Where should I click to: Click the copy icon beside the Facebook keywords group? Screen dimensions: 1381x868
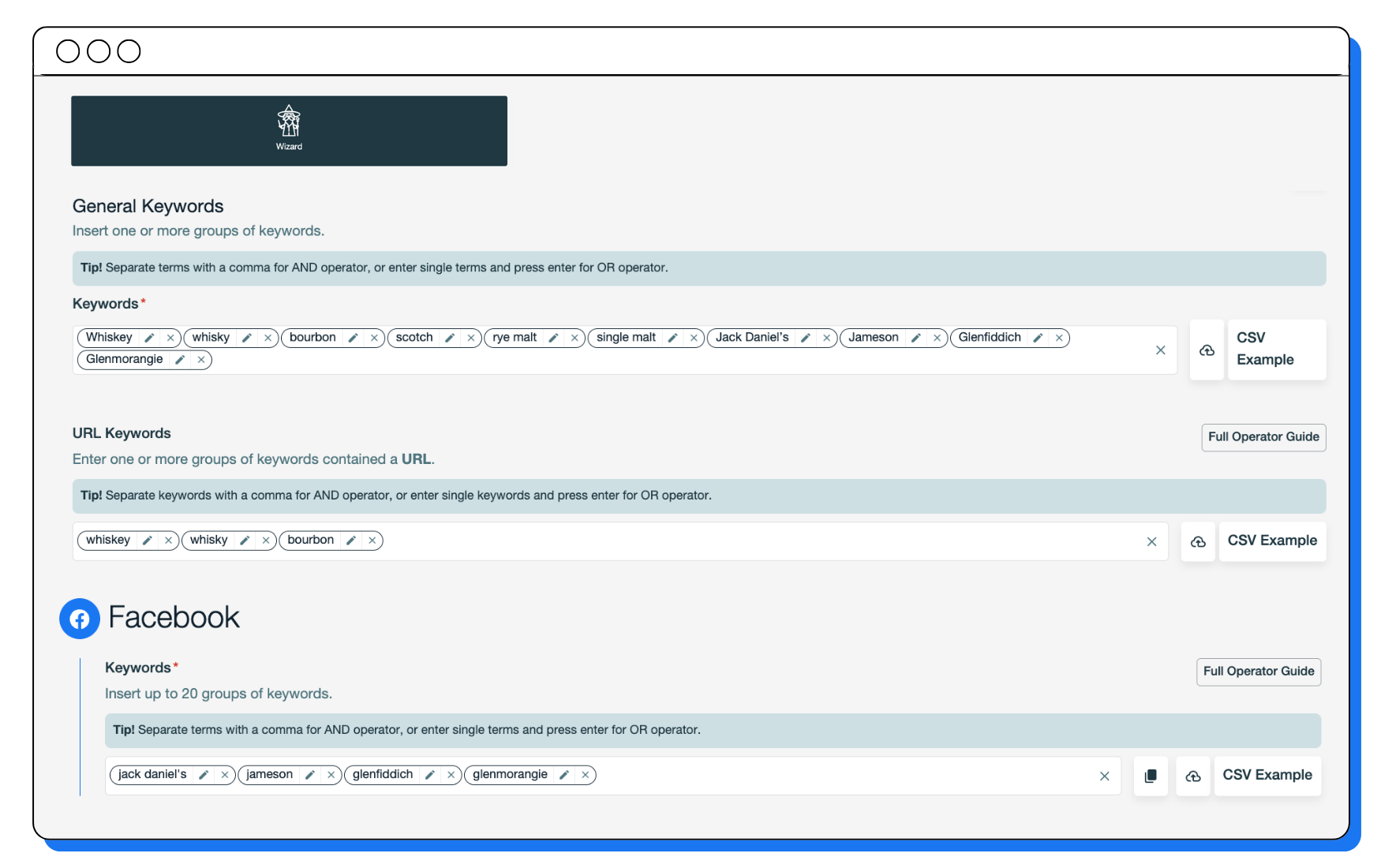coord(1151,776)
